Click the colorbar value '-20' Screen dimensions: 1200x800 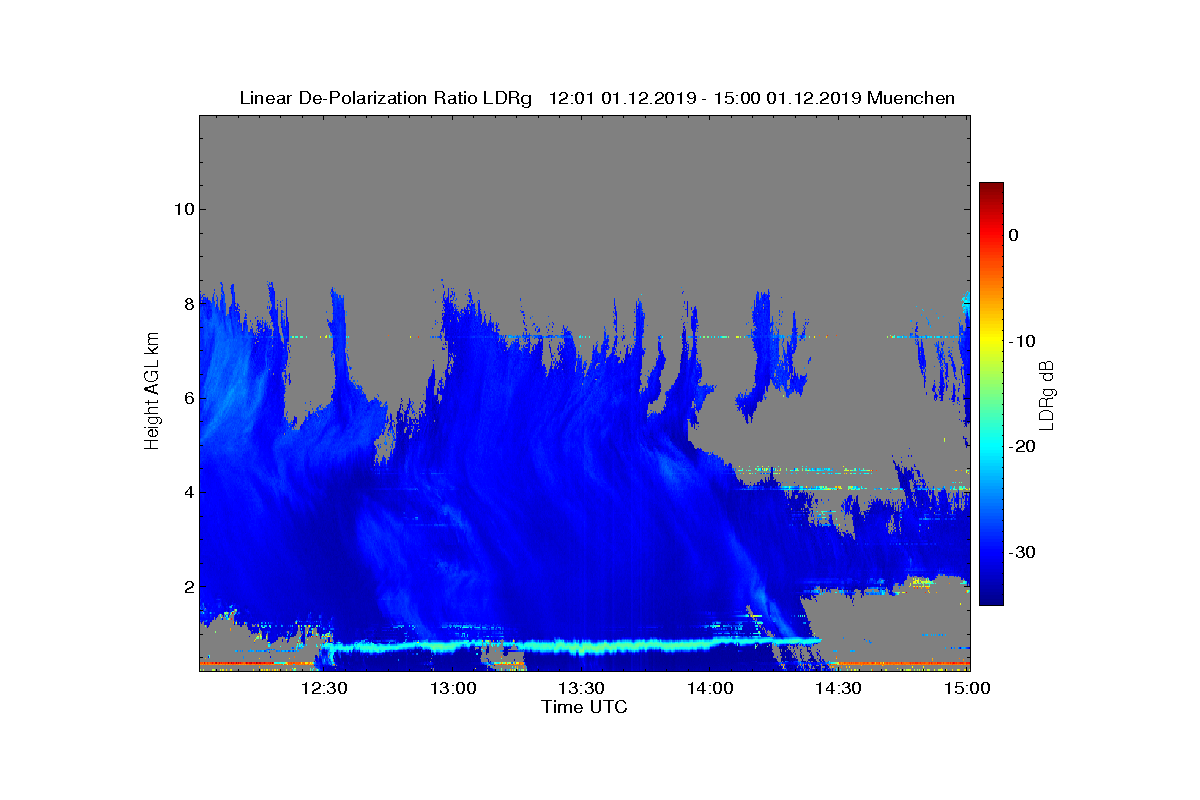(x=1021, y=447)
